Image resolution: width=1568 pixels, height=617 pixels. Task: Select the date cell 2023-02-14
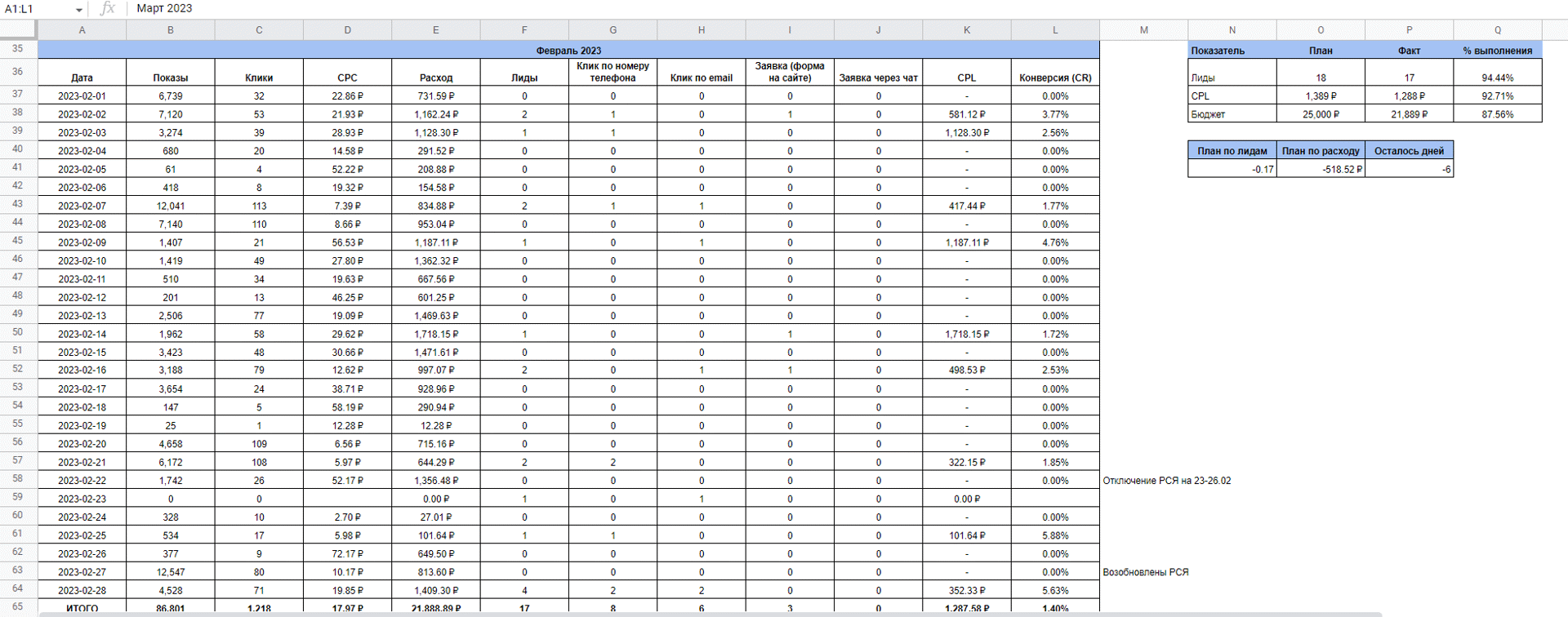(82, 334)
